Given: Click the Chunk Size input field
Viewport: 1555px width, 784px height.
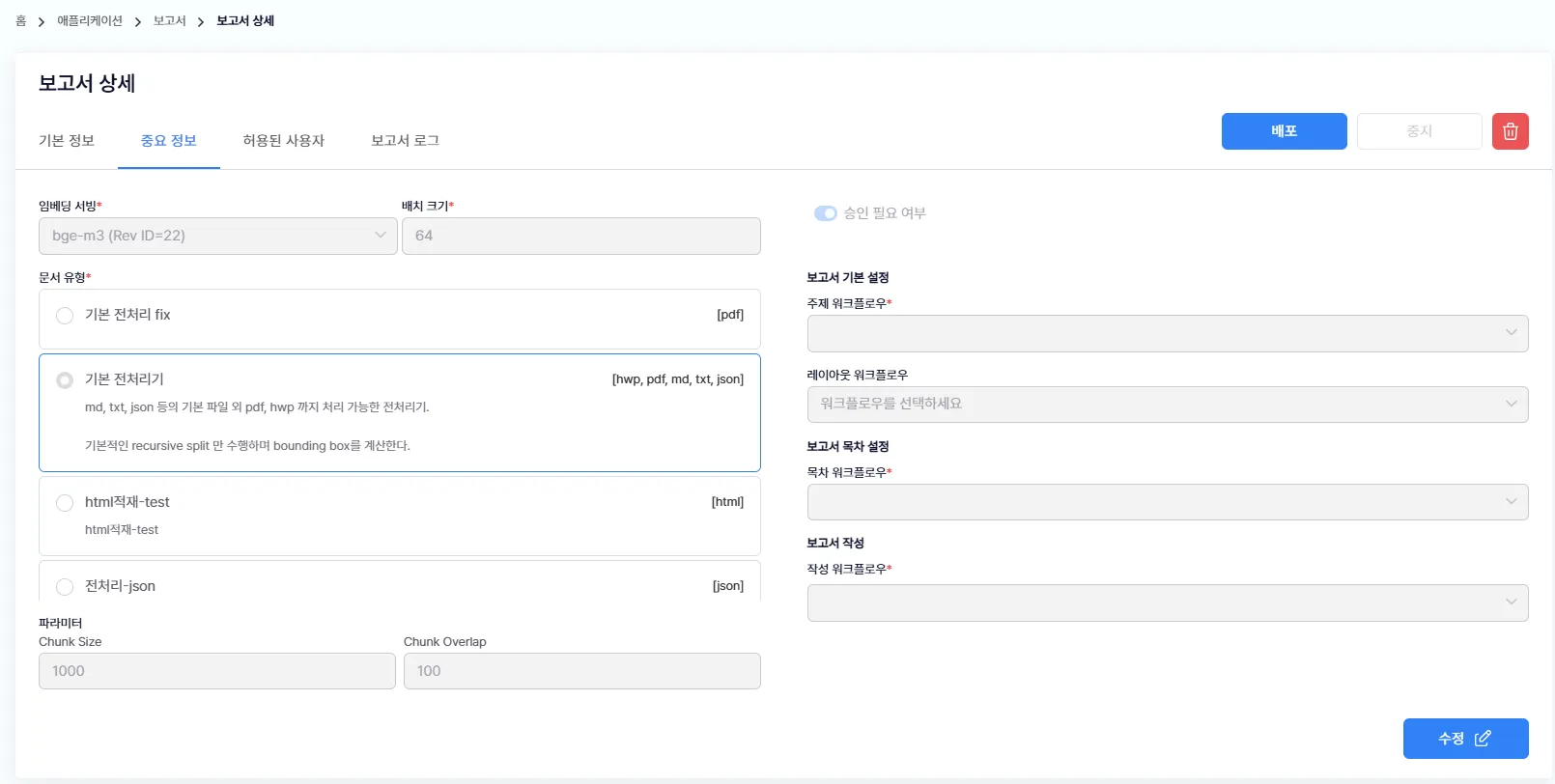Looking at the screenshot, I should pos(216,671).
